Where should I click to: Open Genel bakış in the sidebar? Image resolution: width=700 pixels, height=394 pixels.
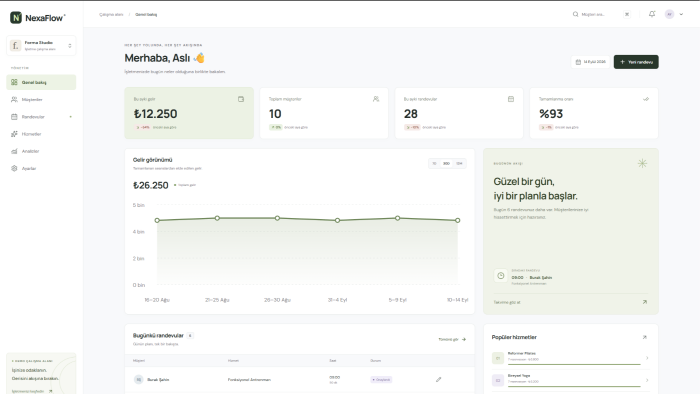tap(41, 82)
